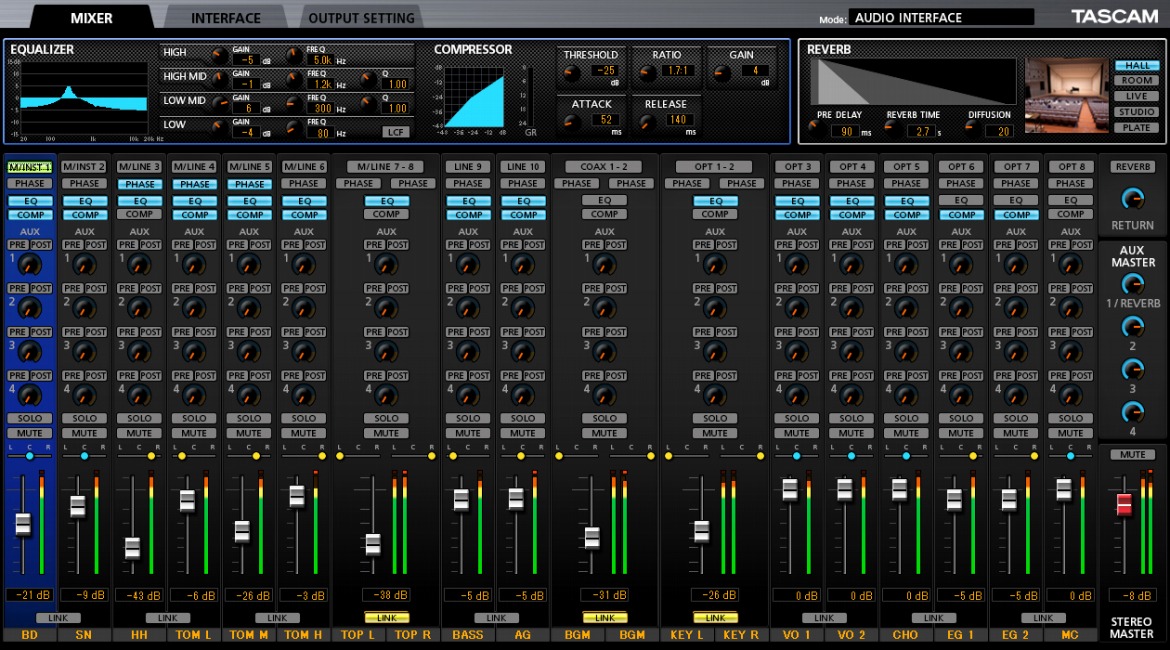Click the PHASE button on the BD channel
The height and width of the screenshot is (650, 1170).
click(29, 183)
